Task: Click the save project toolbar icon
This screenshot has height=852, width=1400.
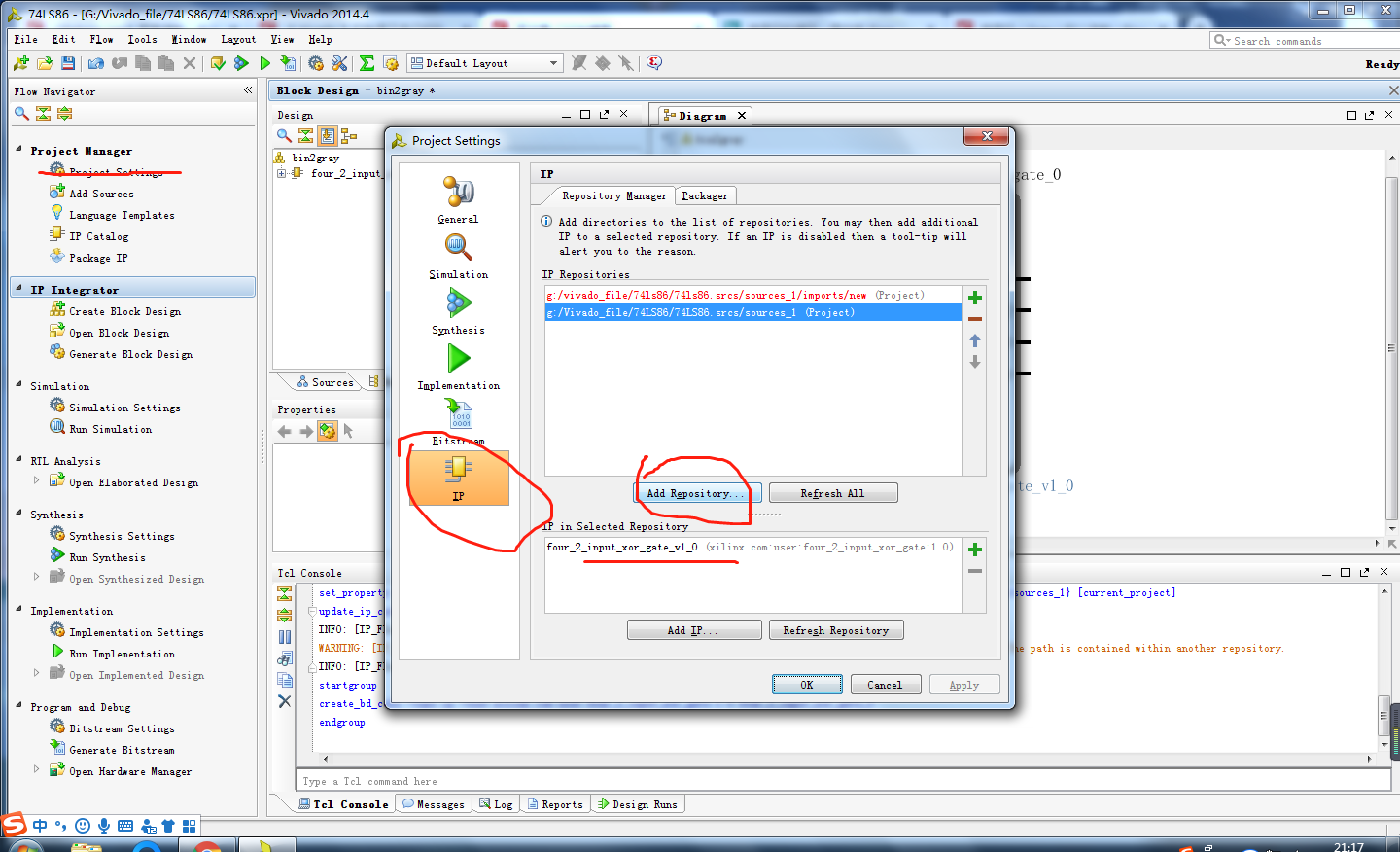Action: pyautogui.click(x=68, y=63)
